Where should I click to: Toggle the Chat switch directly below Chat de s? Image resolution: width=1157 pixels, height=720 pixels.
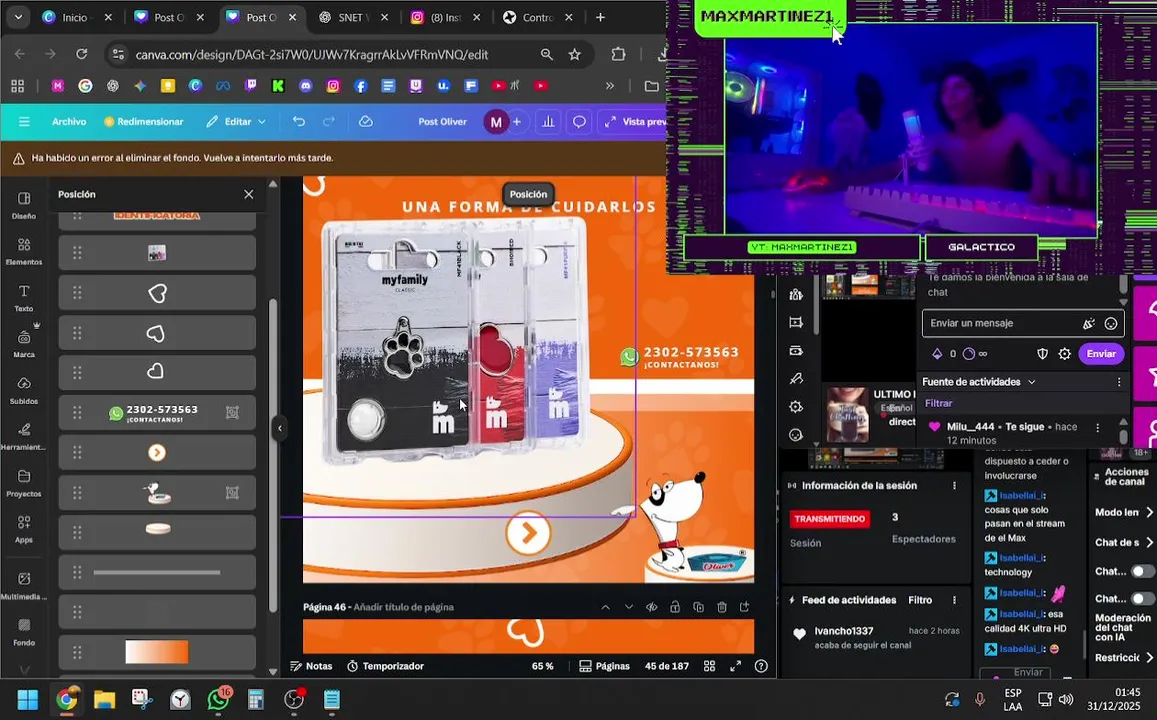pos(1142,571)
